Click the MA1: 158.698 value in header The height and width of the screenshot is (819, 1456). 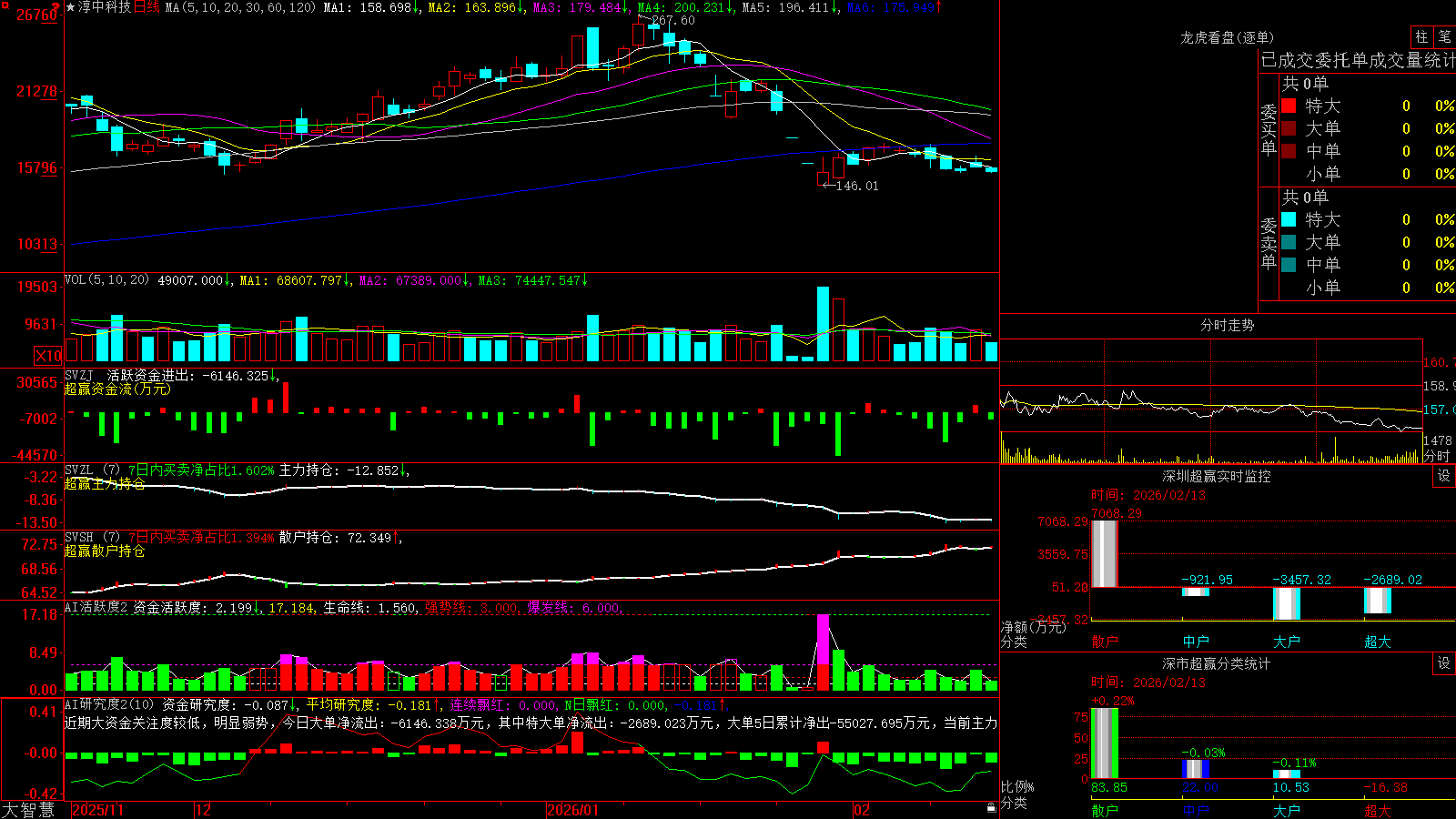point(371,7)
